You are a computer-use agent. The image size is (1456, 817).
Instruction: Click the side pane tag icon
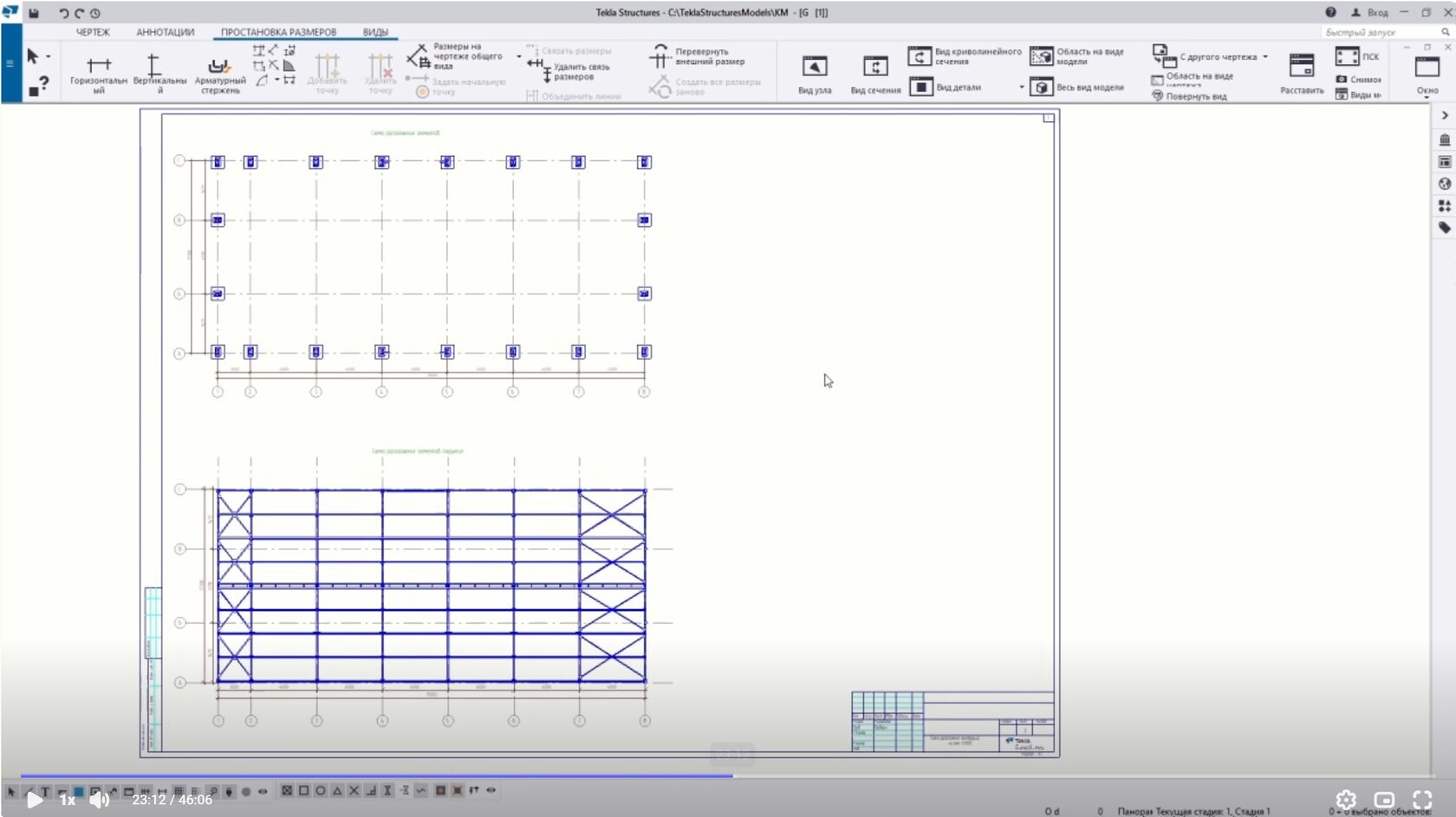tap(1445, 228)
